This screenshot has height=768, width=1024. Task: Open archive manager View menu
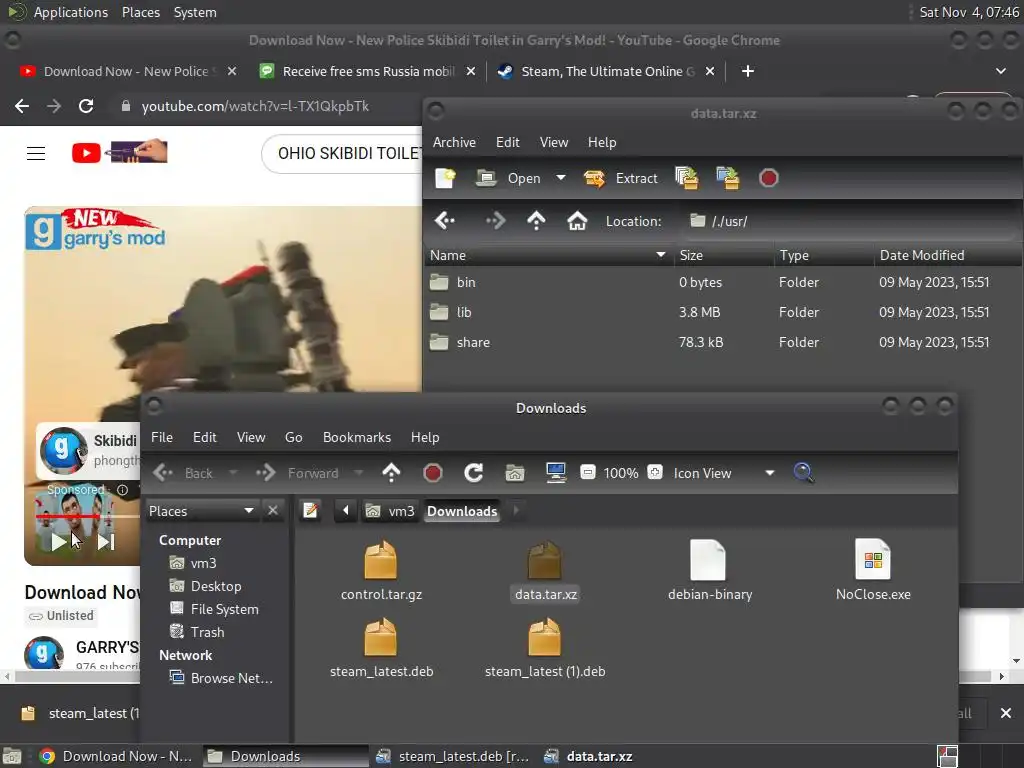[x=554, y=142]
